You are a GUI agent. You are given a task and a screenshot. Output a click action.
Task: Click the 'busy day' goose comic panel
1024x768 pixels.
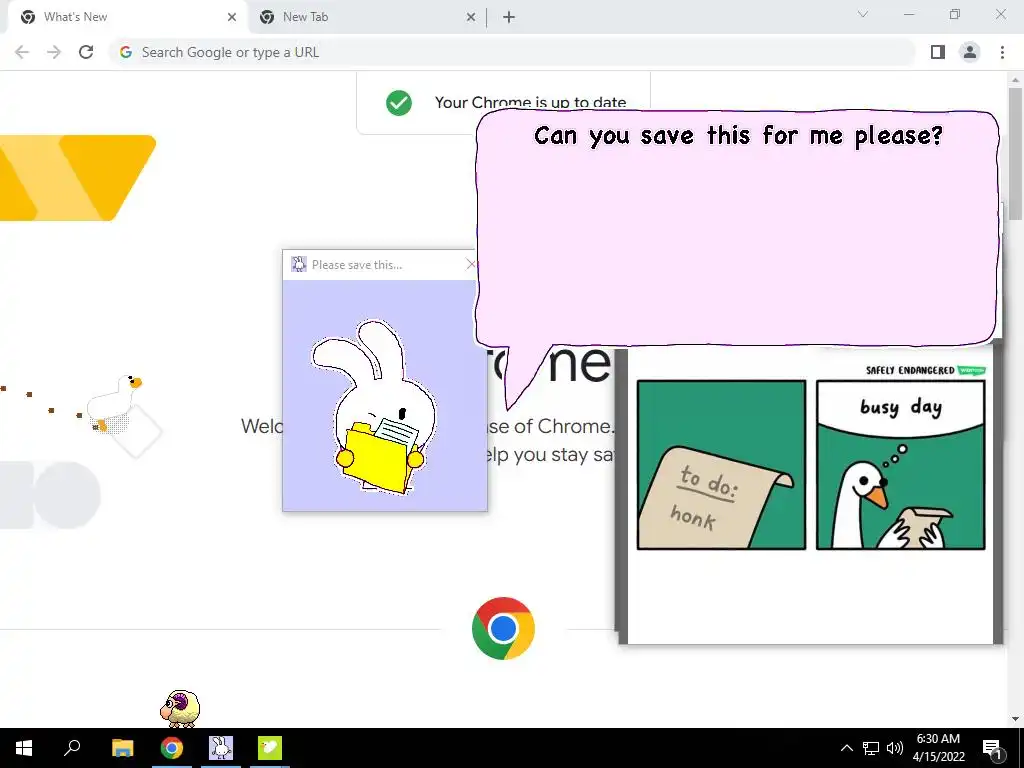coord(901,464)
